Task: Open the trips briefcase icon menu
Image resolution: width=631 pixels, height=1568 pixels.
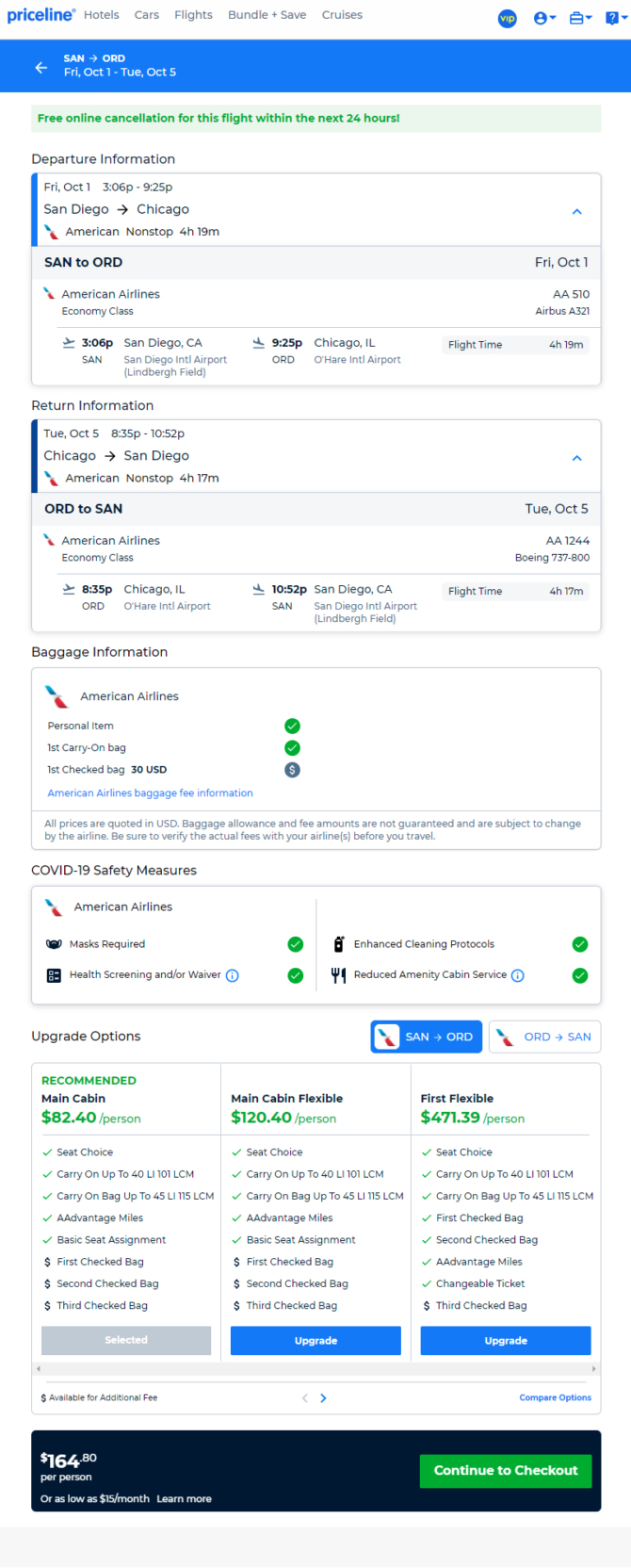Action: point(581,18)
